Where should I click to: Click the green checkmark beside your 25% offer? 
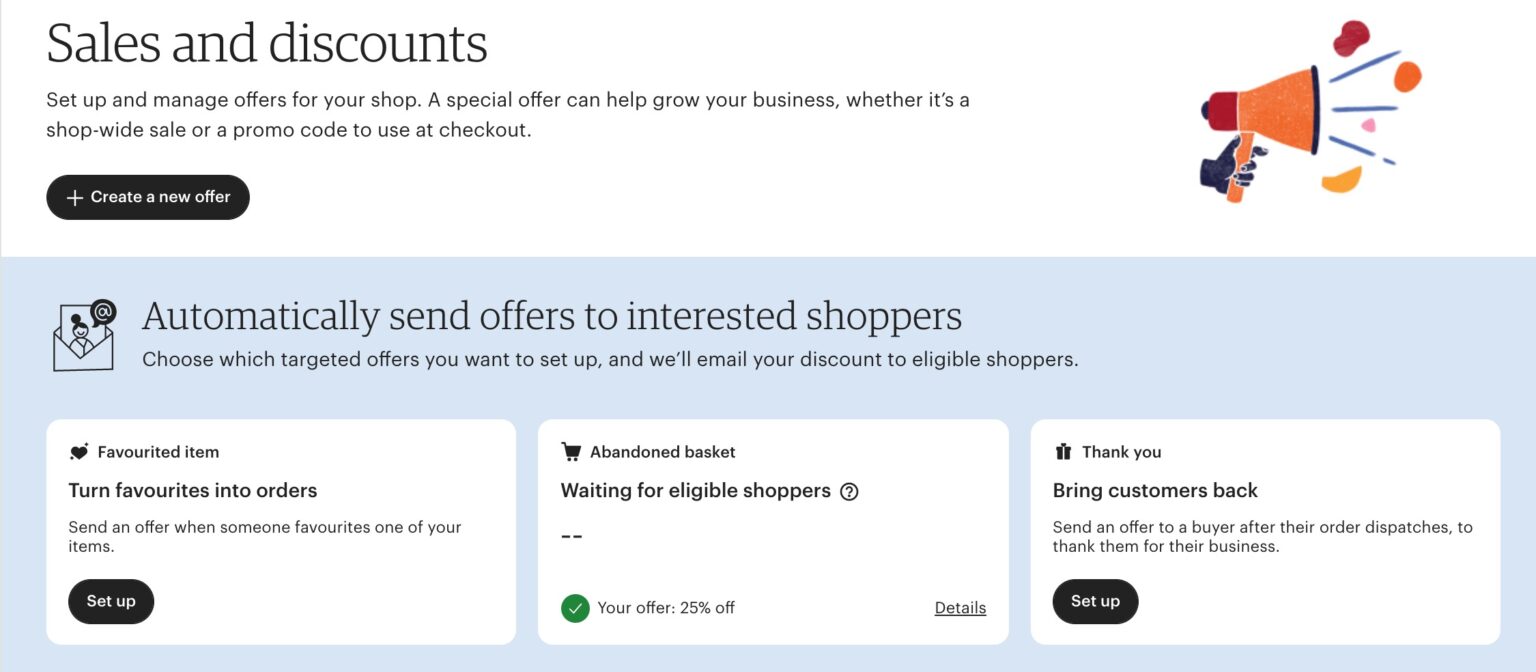coord(576,607)
